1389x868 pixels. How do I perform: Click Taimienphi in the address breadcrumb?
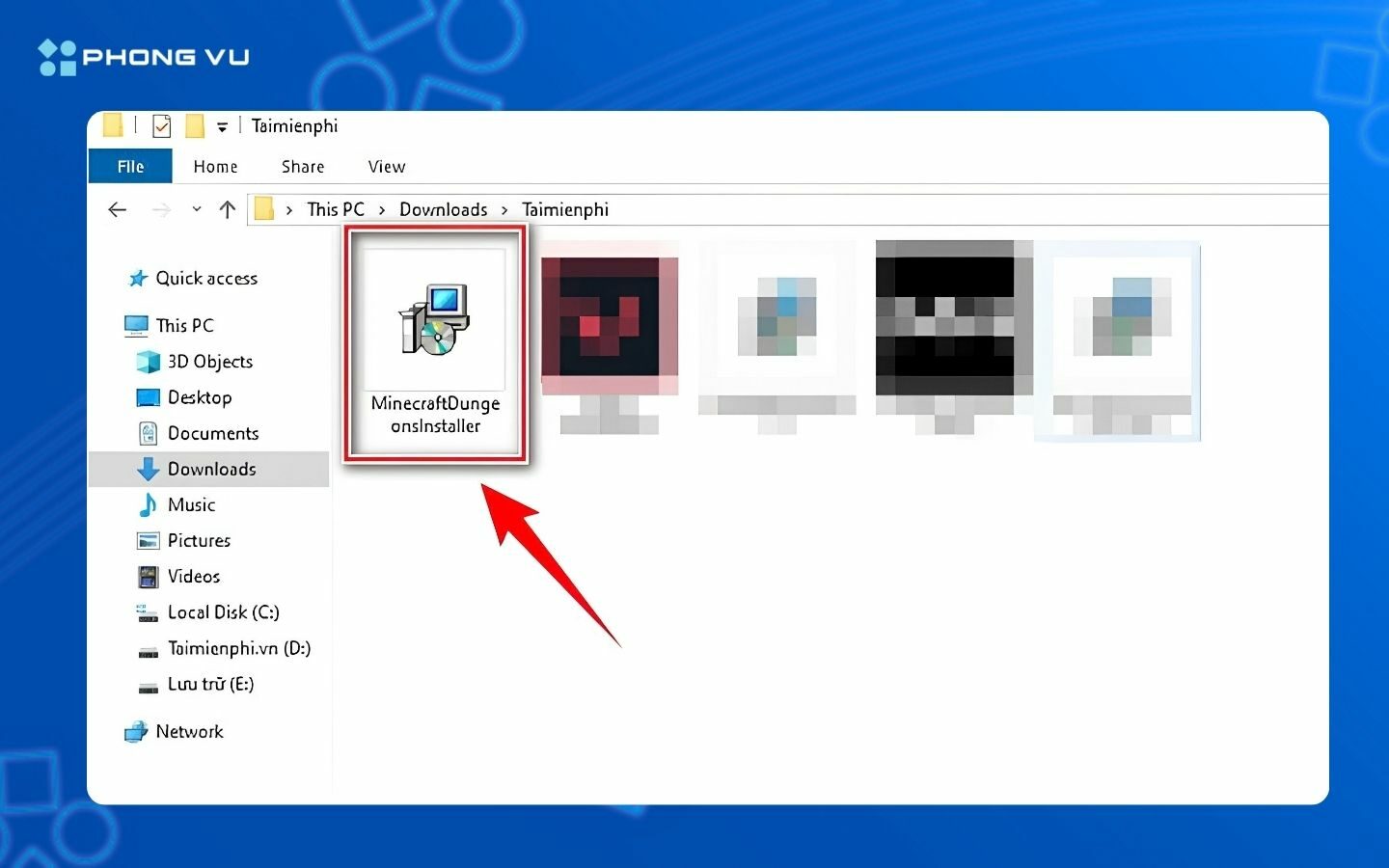565,209
